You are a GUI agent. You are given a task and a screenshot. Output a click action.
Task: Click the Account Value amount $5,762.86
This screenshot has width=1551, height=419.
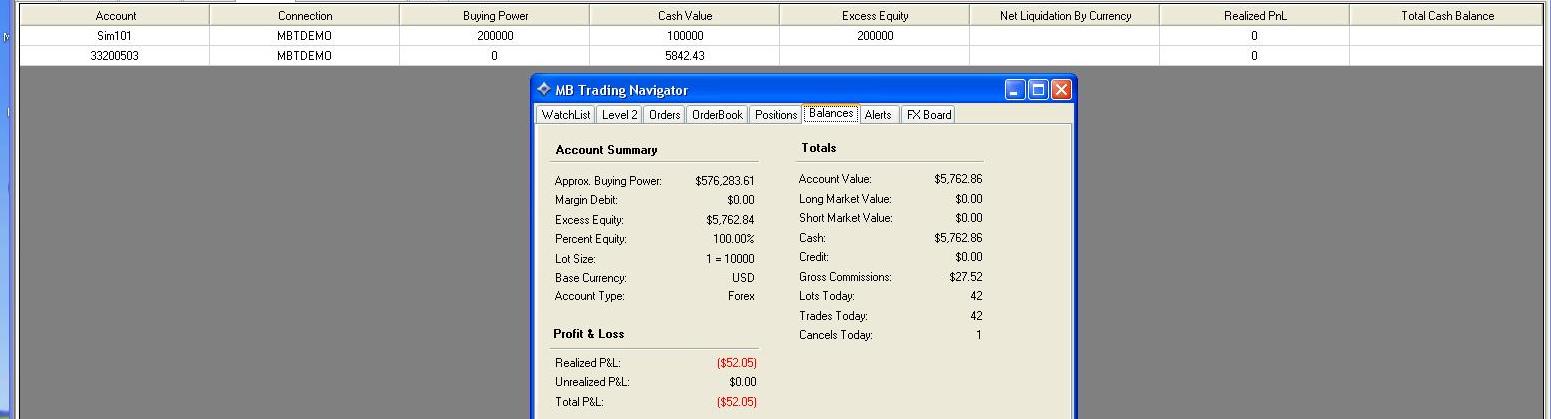958,179
